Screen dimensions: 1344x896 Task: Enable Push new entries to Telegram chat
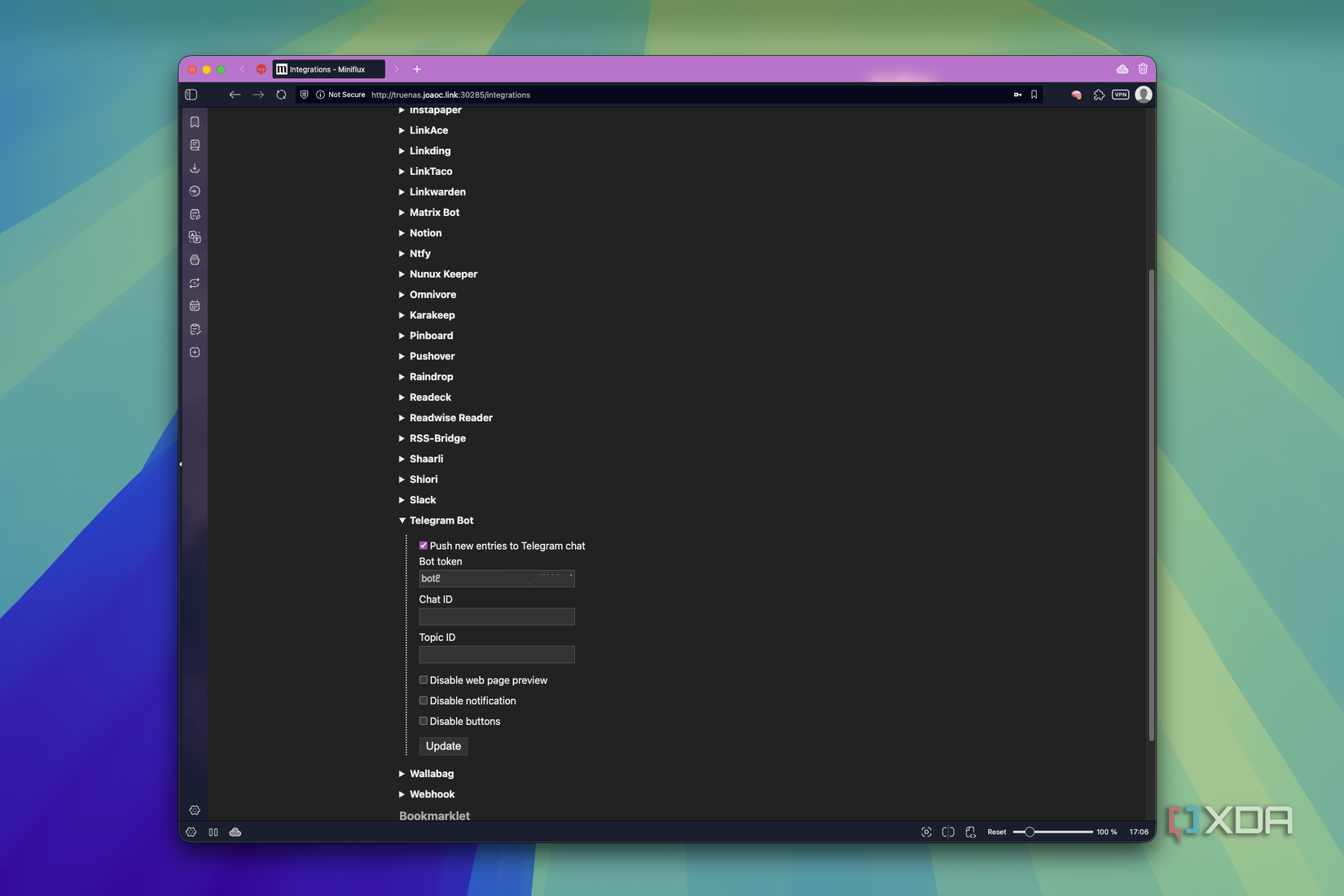pyautogui.click(x=423, y=545)
